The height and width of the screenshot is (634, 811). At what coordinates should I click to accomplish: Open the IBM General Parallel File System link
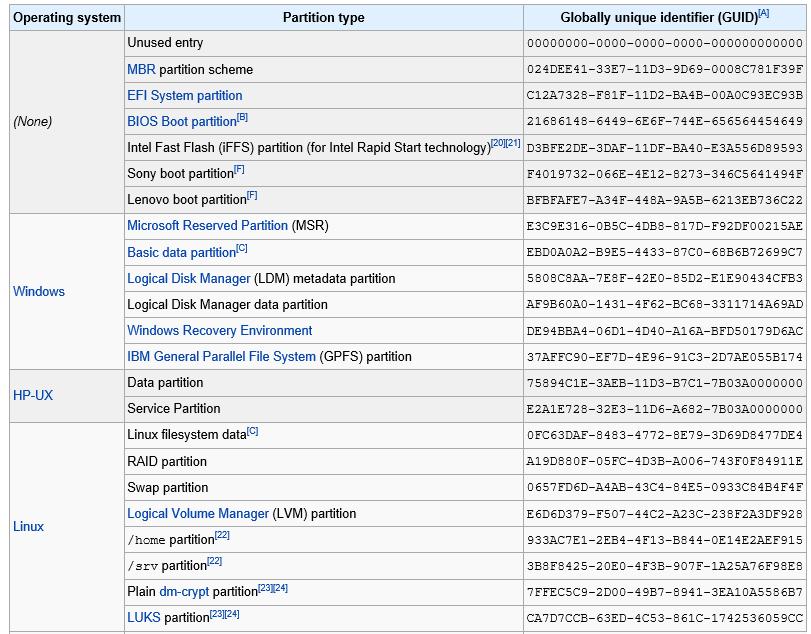[221, 356]
